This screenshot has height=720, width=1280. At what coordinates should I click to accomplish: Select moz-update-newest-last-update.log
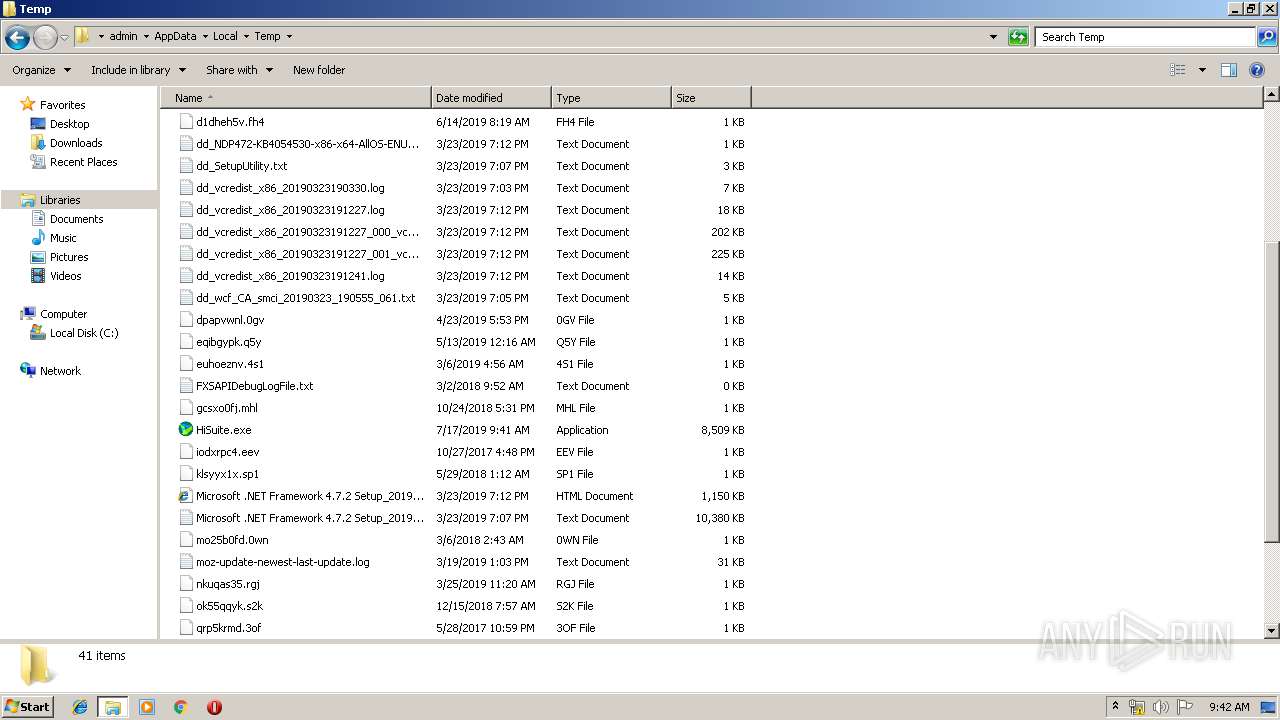[283, 562]
